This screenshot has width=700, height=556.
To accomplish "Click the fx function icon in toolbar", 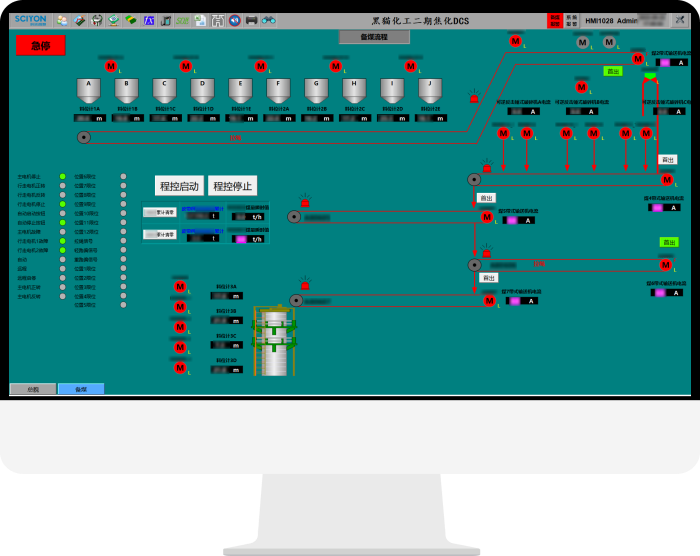I will [x=149, y=20].
